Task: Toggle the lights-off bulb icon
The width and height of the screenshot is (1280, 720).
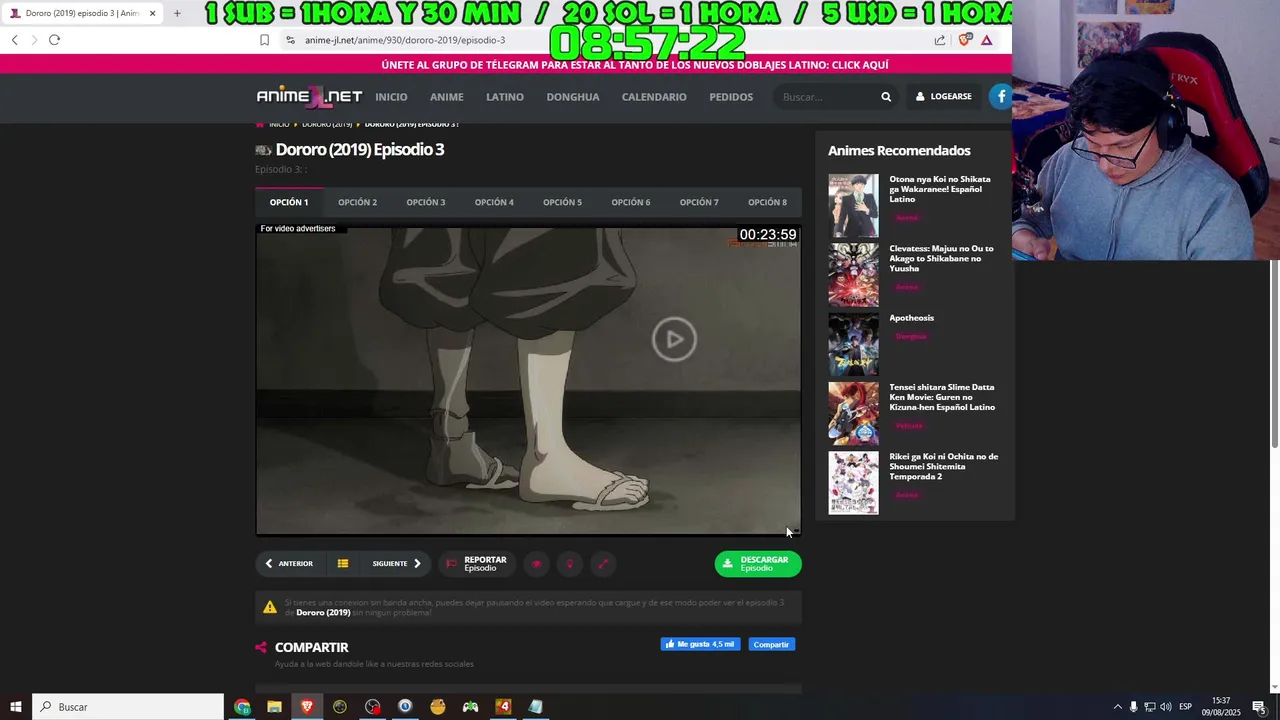Action: click(x=570, y=564)
